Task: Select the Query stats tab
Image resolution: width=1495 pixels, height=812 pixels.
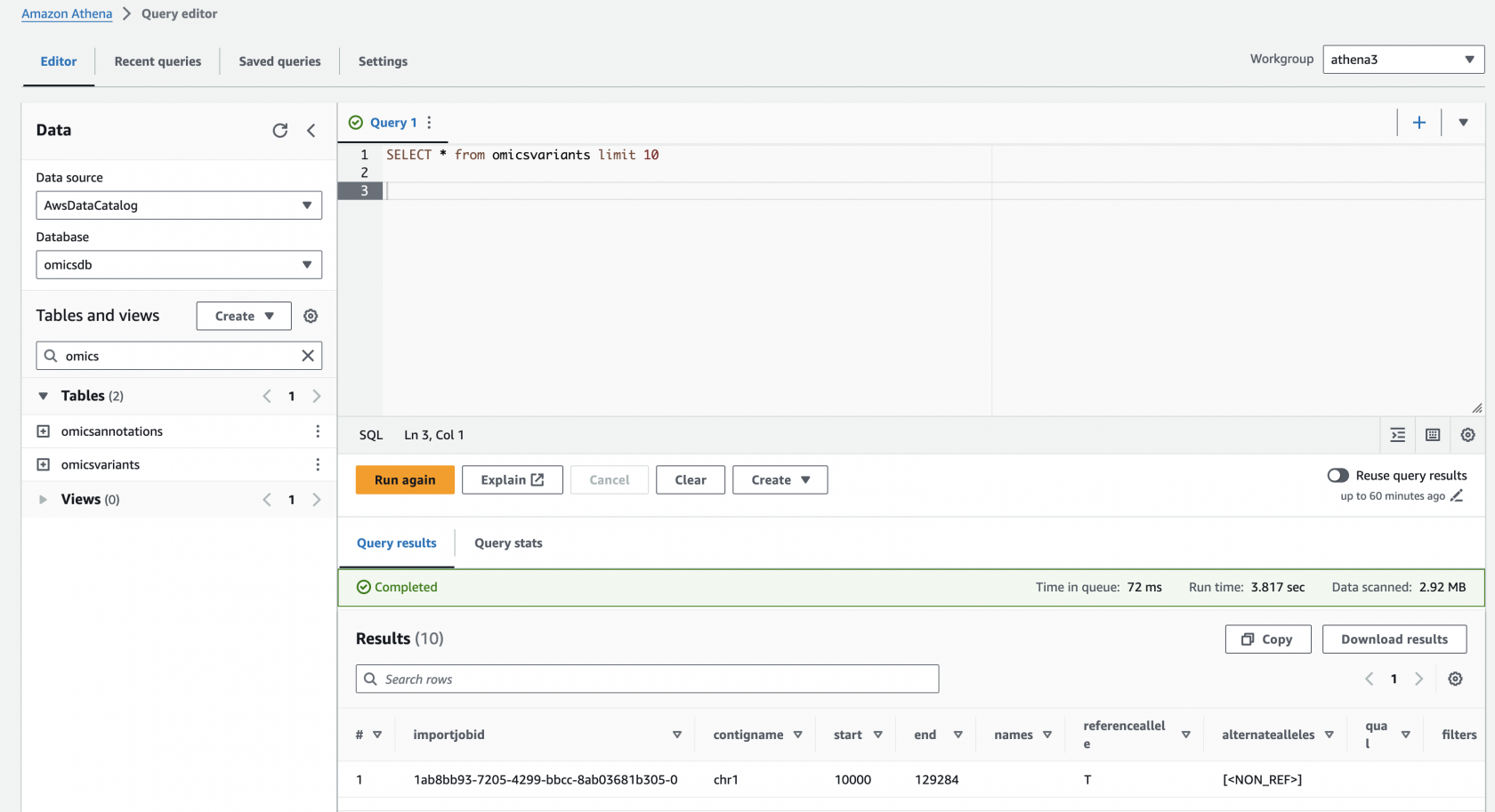Action: coord(508,543)
